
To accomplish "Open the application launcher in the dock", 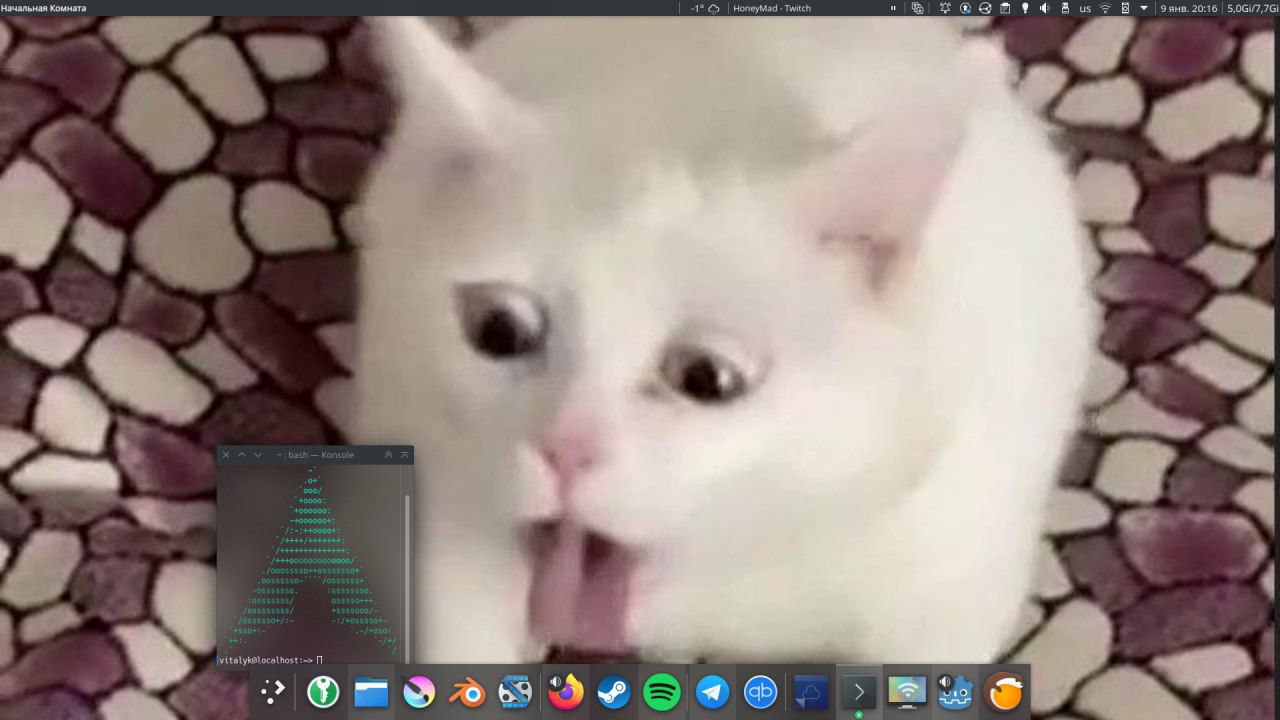I will tap(273, 691).
